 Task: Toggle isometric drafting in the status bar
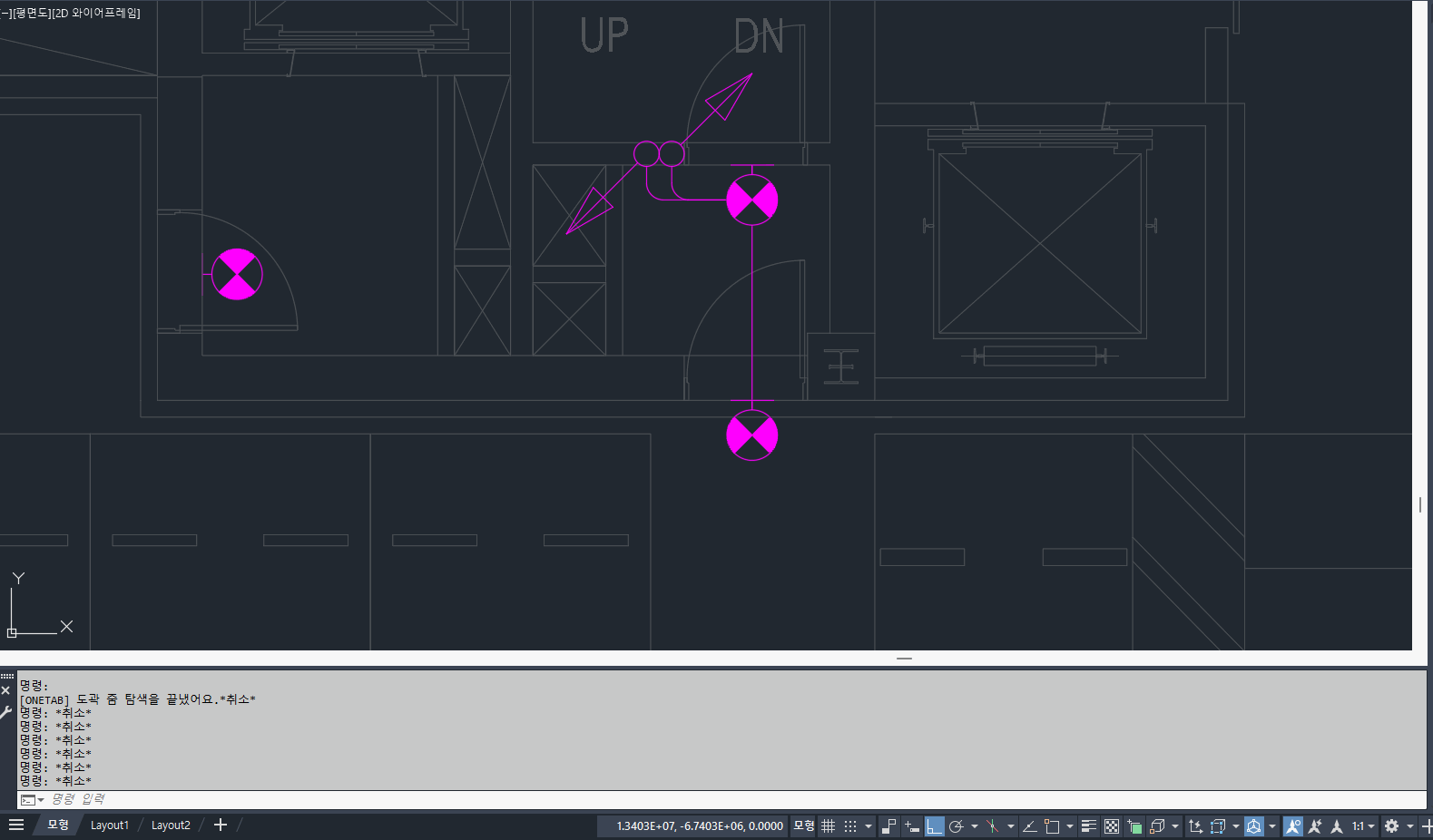[x=992, y=825]
